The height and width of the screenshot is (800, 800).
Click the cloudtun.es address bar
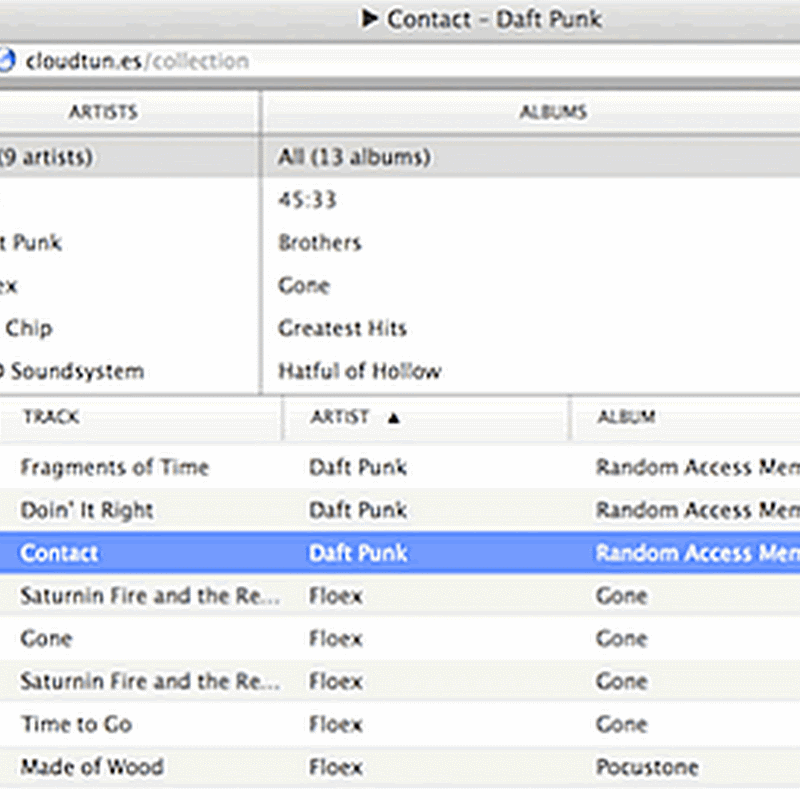(x=400, y=61)
